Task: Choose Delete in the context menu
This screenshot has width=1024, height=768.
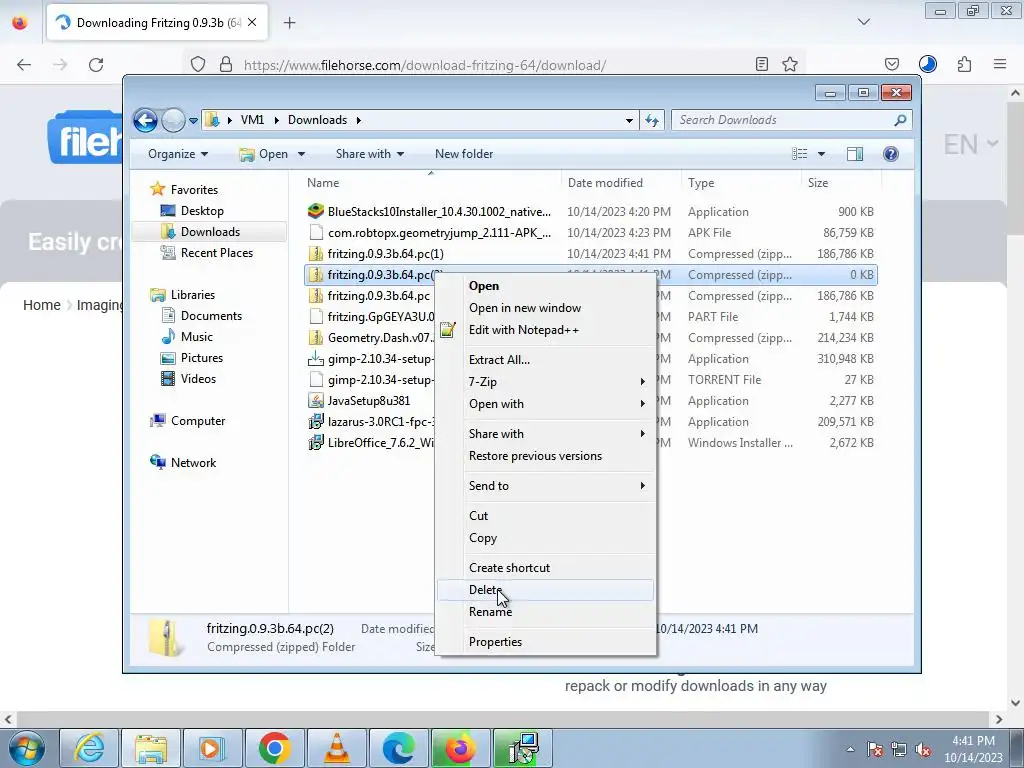Action: [545, 590]
